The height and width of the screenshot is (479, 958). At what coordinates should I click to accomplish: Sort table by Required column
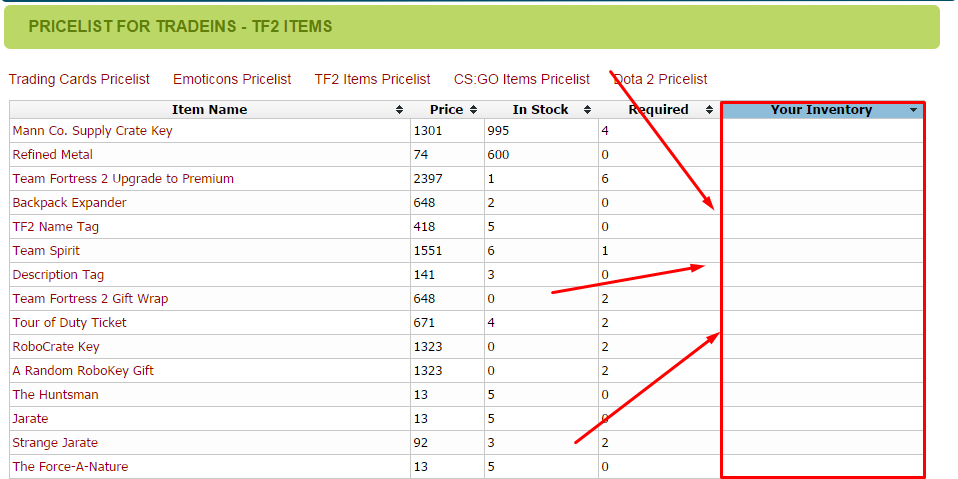[659, 110]
